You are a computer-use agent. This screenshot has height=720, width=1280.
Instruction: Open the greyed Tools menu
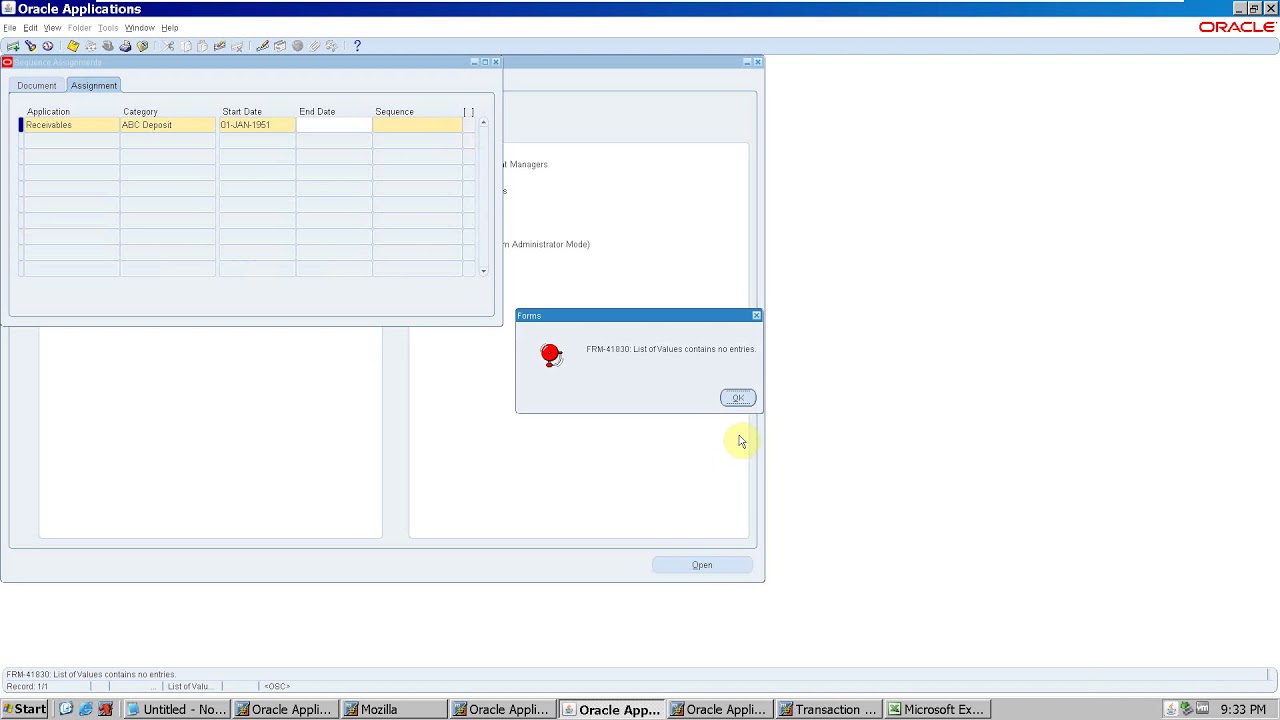(x=108, y=28)
